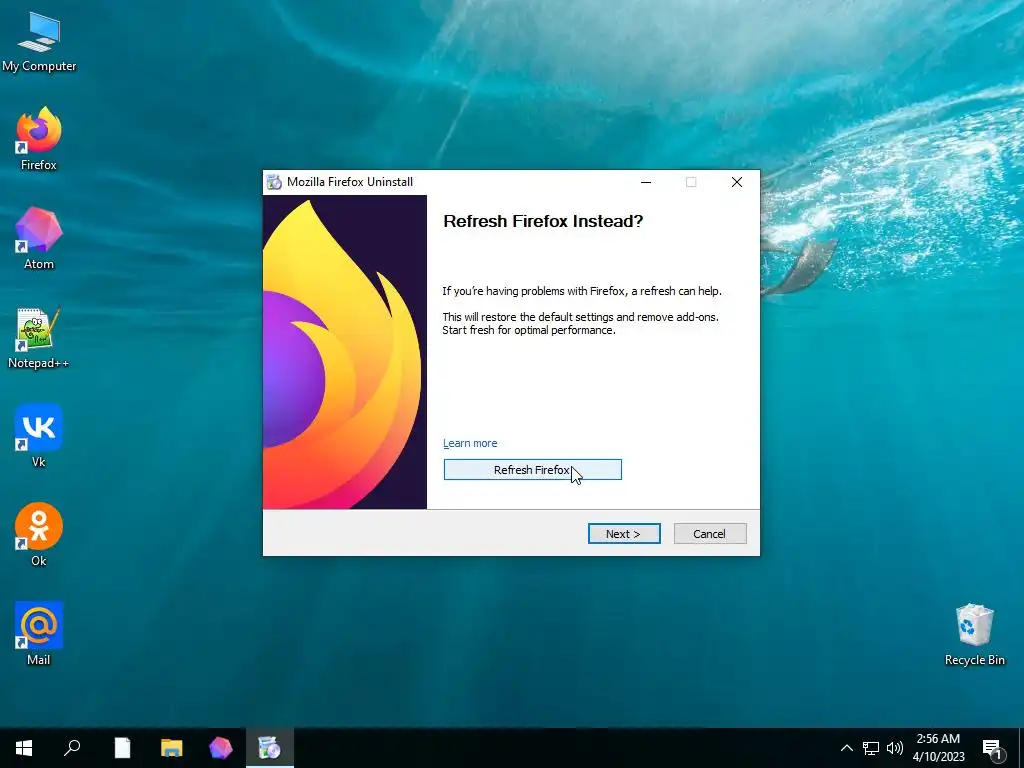1024x768 pixels.
Task: Show hidden system tray icons
Action: pos(846,748)
